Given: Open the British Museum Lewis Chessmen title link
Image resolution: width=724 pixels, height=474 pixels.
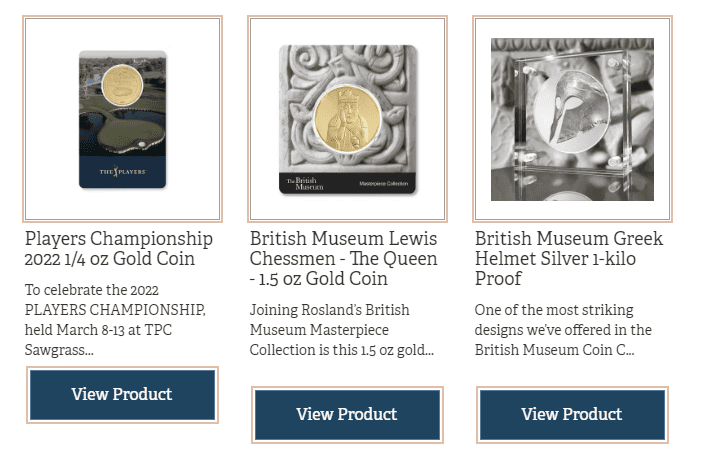Looking at the screenshot, I should [x=344, y=258].
